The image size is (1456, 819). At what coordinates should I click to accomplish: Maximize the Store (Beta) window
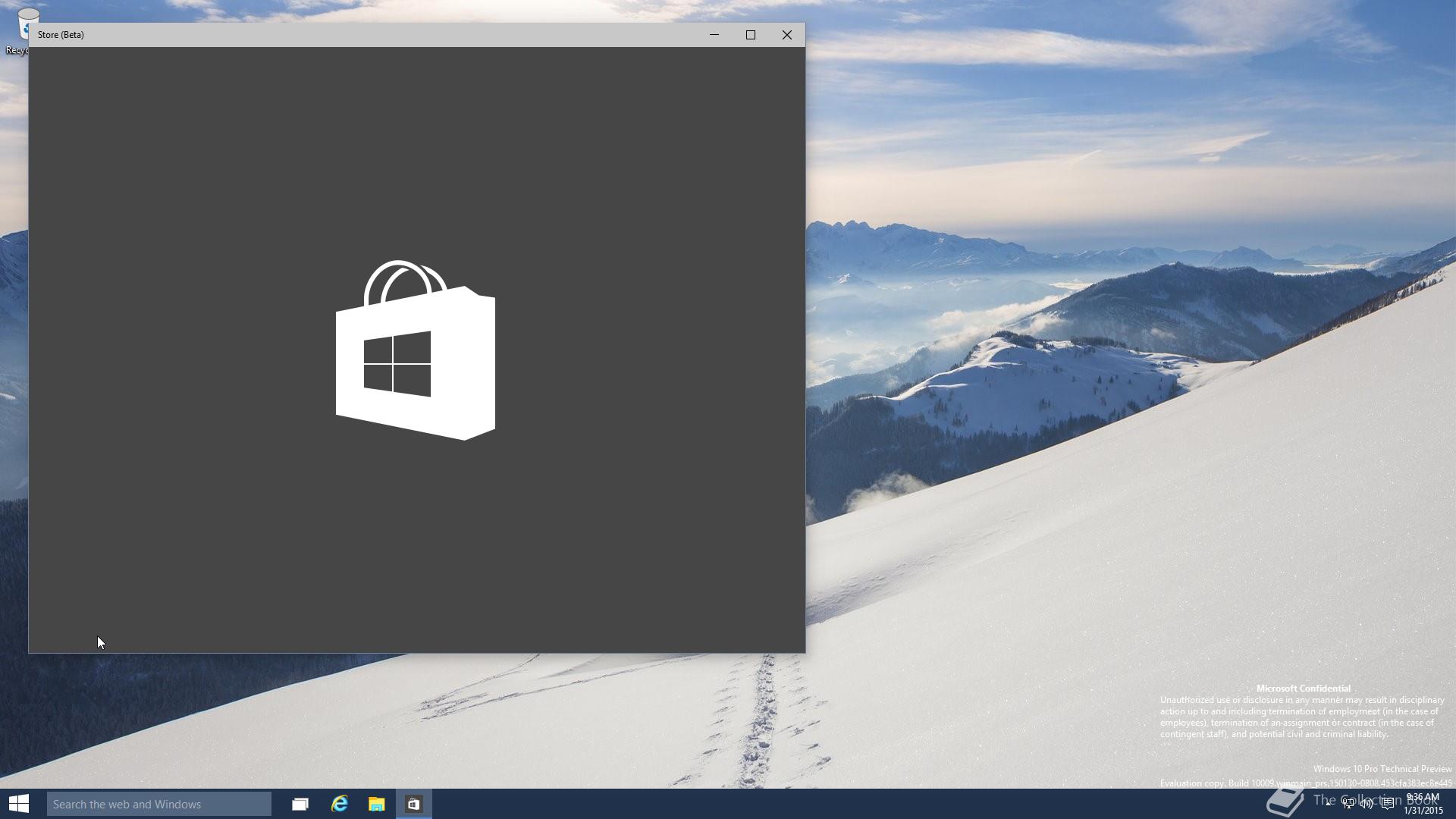click(751, 35)
